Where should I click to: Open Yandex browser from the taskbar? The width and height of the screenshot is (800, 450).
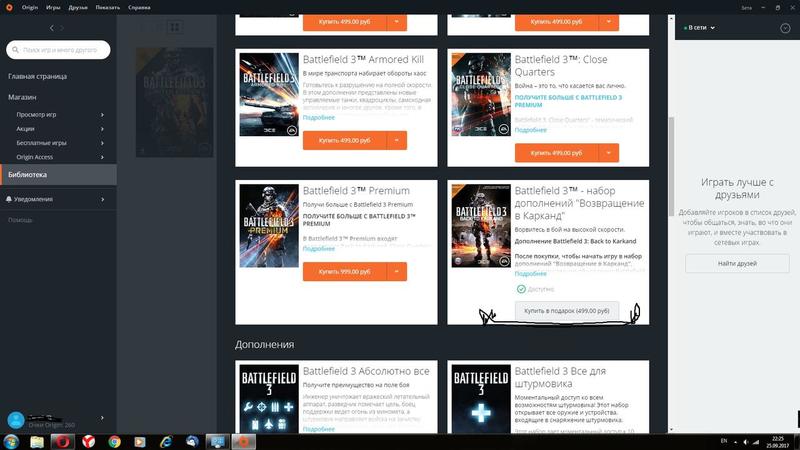click(x=89, y=442)
